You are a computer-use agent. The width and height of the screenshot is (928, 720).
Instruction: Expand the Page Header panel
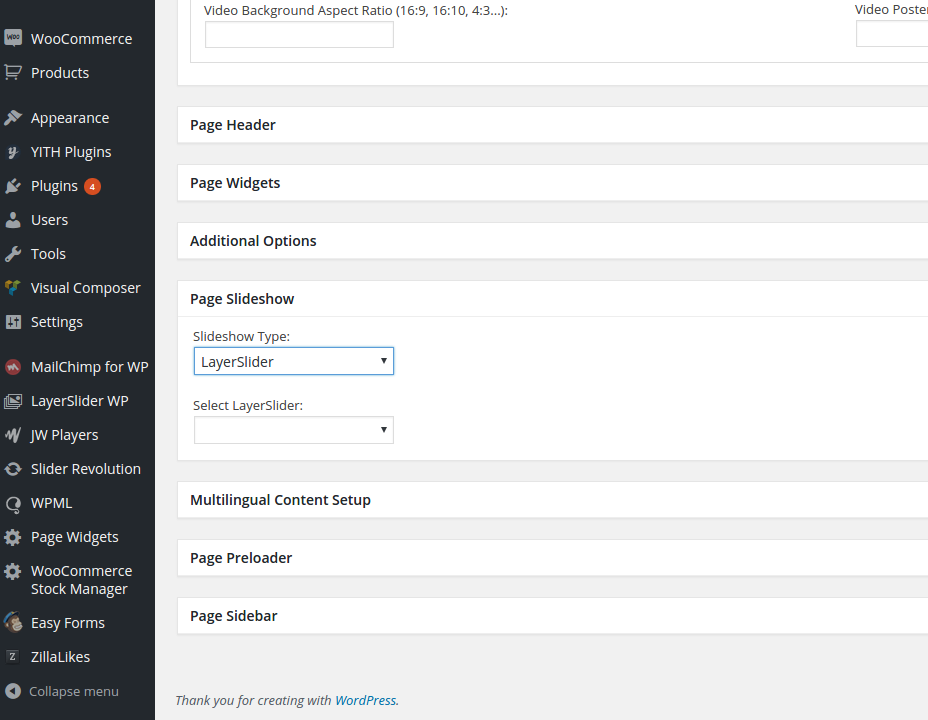(x=233, y=125)
